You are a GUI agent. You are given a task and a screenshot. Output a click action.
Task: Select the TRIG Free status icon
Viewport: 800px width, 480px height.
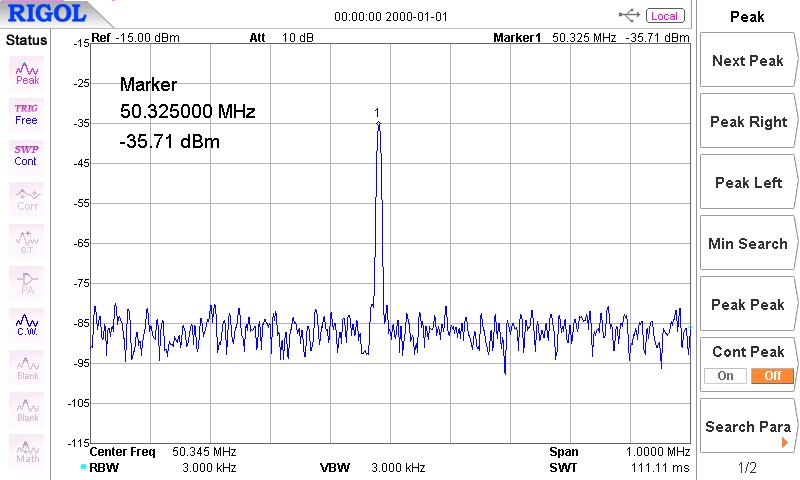coord(27,113)
